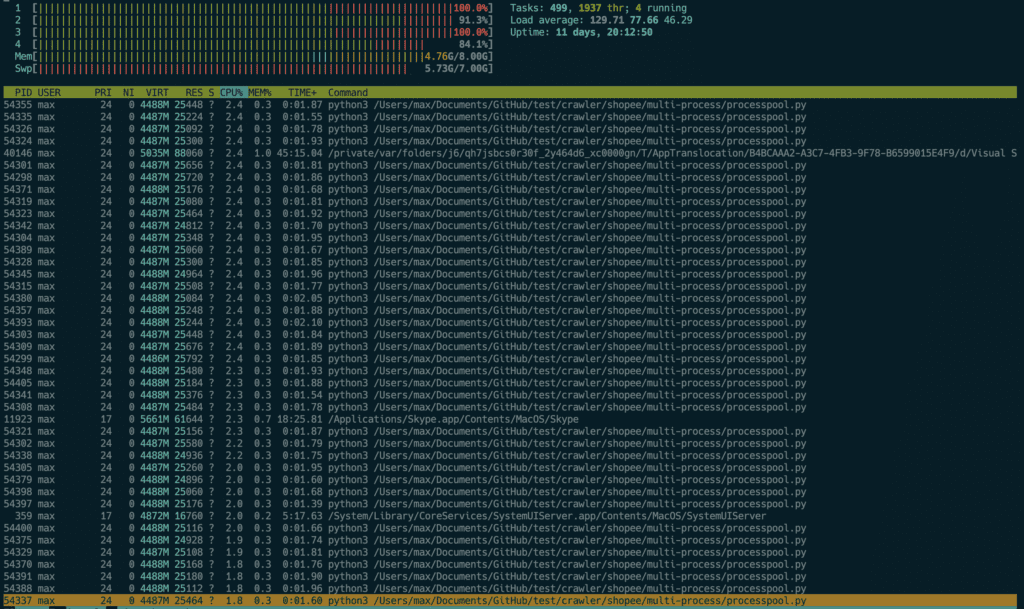
Task: Select the process row with PID 54341
Action: point(510,394)
